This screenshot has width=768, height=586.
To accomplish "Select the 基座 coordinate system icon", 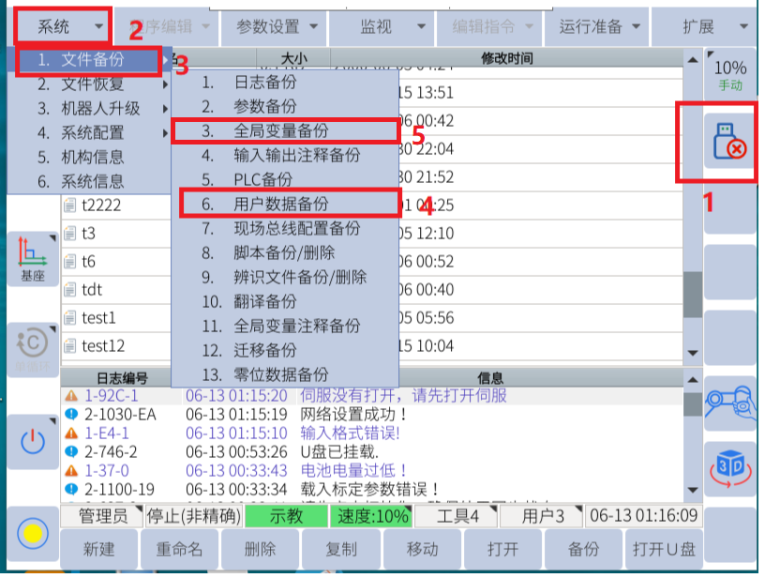I will 33,260.
